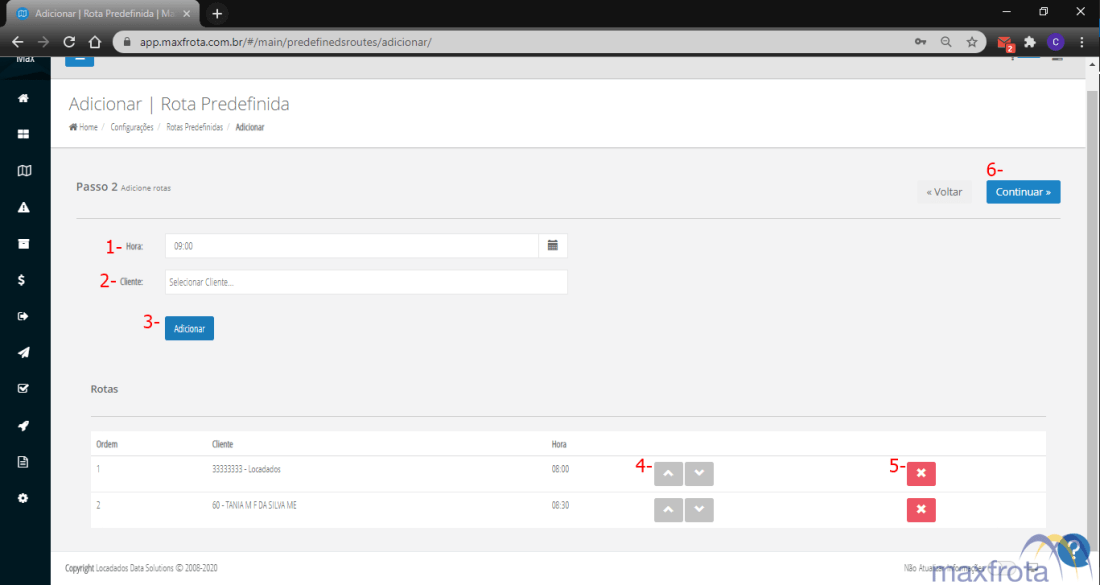The image size is (1100, 585).
Task: Click the Configurações breadcrumb link
Action: [131, 128]
